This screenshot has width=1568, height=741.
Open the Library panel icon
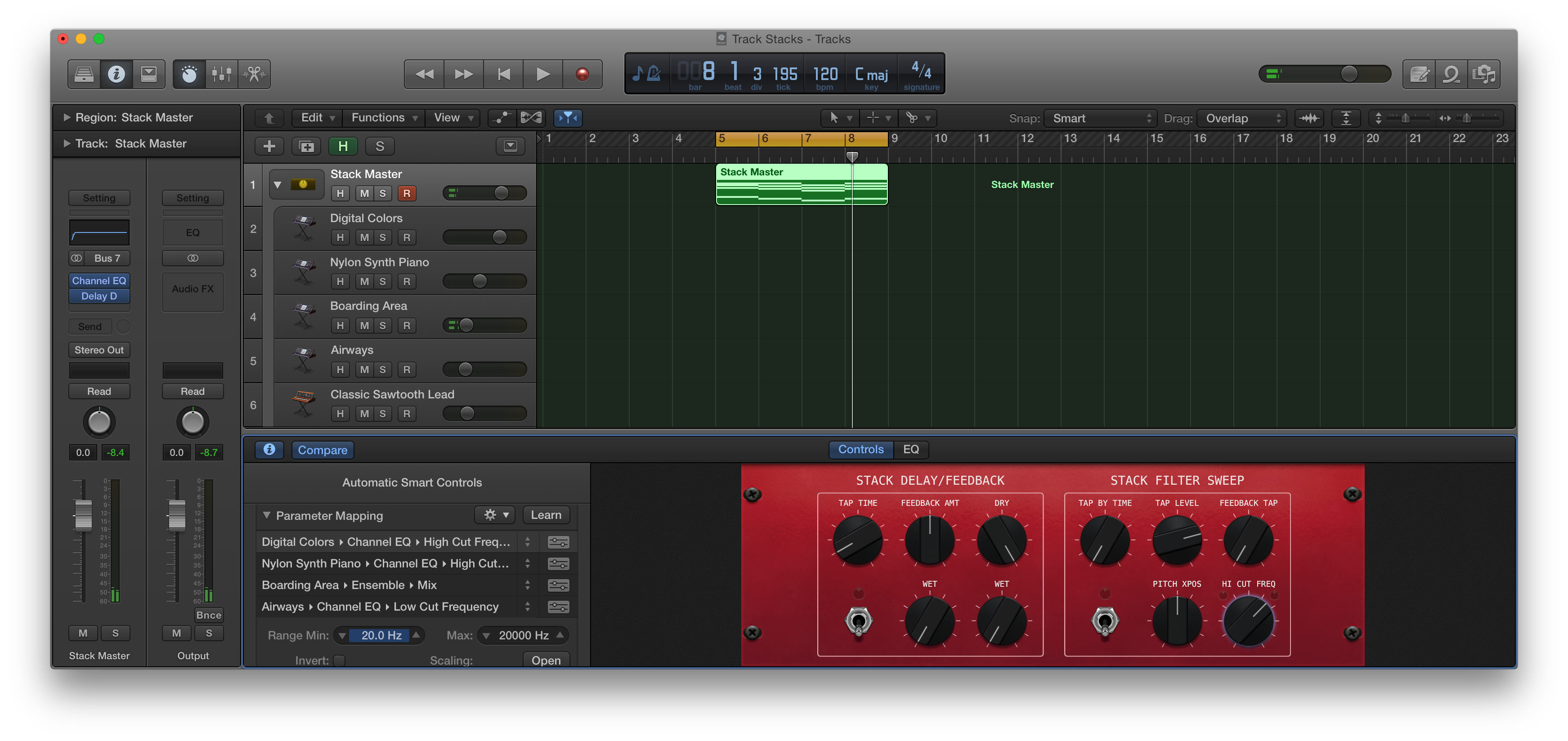coord(84,74)
